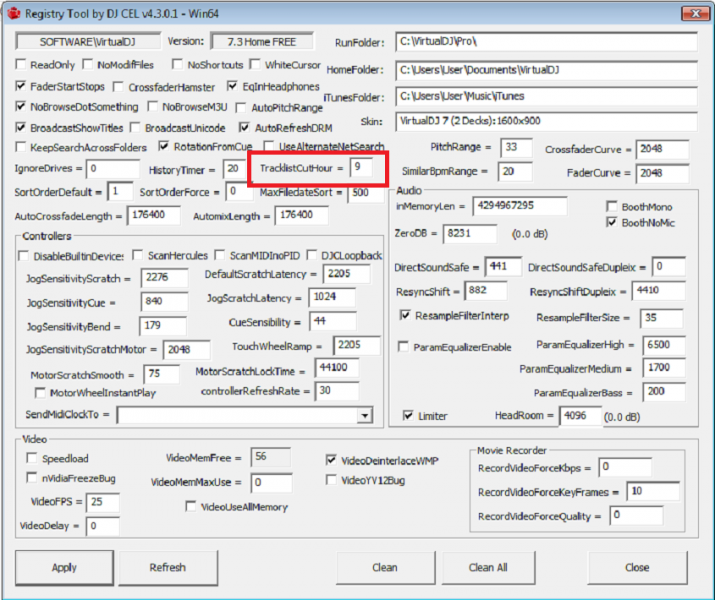Check the BoothMono option
715x600 pixels.
(x=612, y=206)
